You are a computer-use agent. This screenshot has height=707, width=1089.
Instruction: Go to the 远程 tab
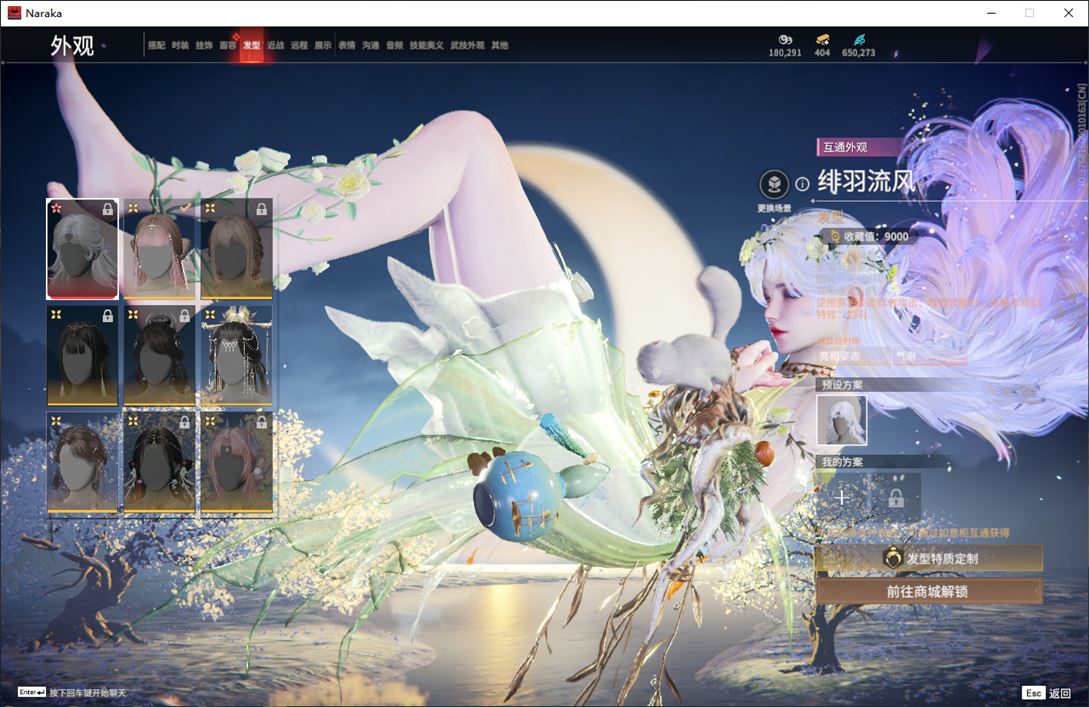click(x=299, y=45)
